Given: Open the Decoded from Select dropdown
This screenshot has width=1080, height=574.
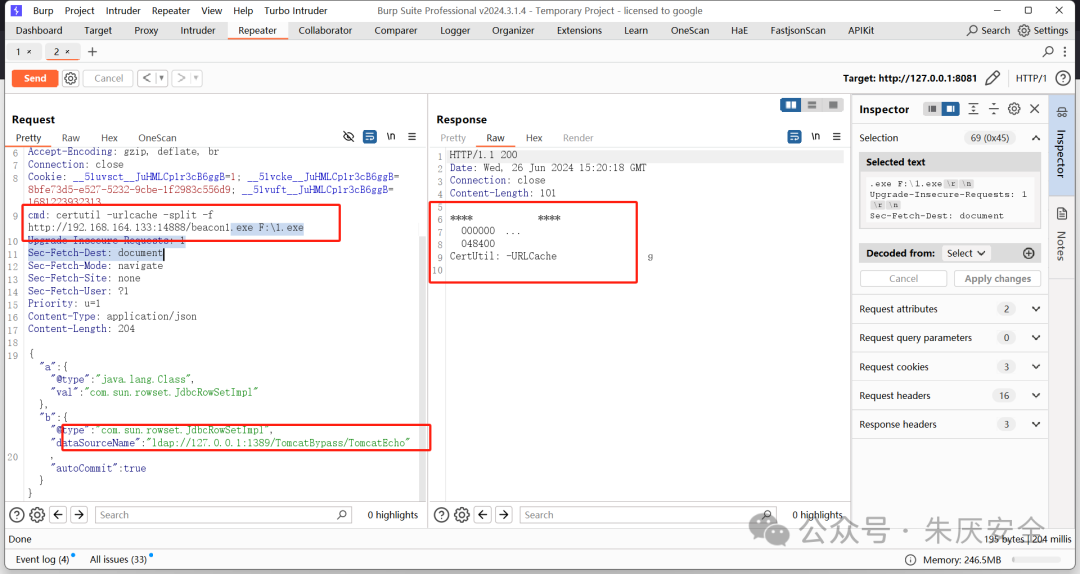Looking at the screenshot, I should coord(965,254).
